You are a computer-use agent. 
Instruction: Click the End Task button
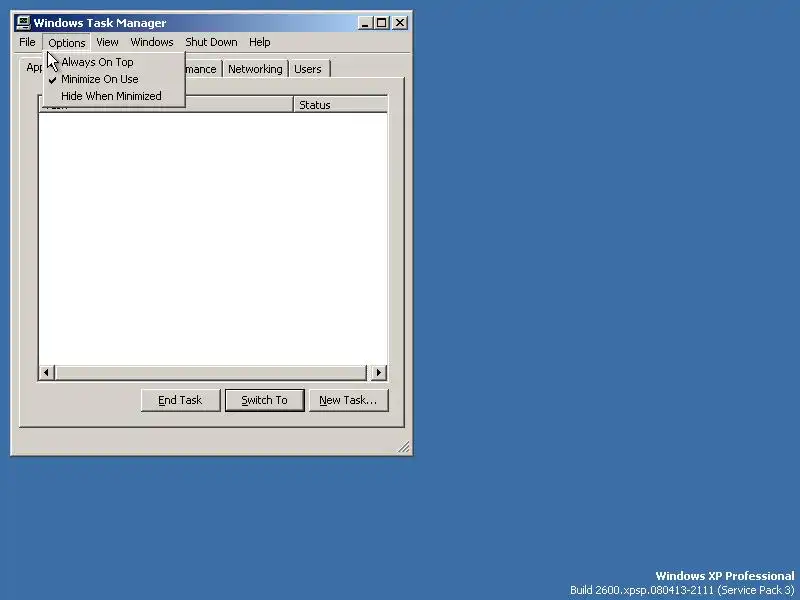click(x=181, y=401)
